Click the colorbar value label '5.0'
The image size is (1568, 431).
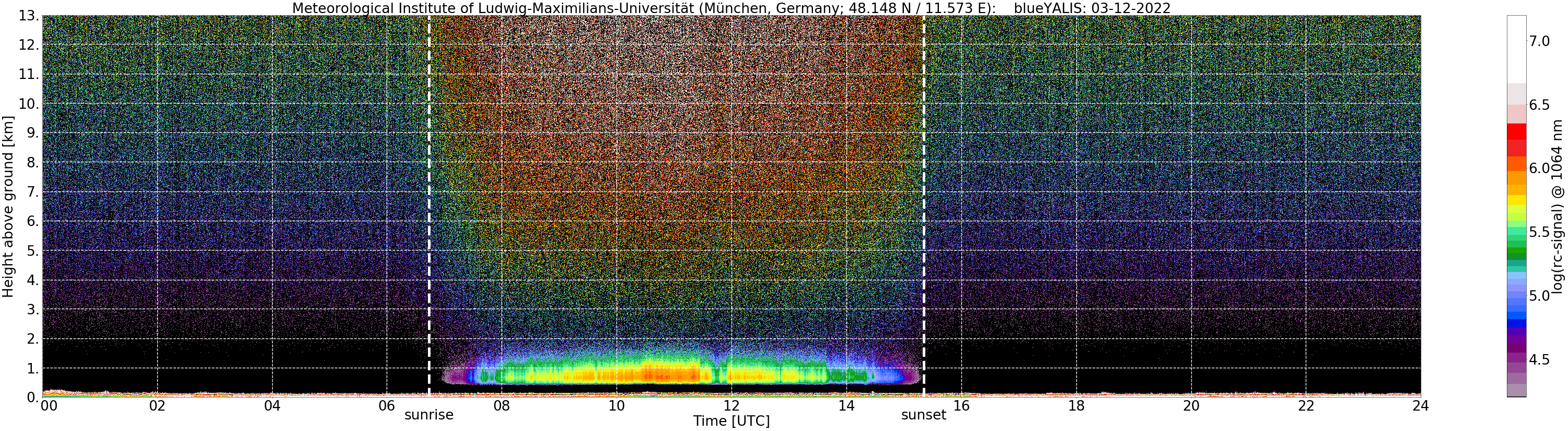tap(1539, 296)
